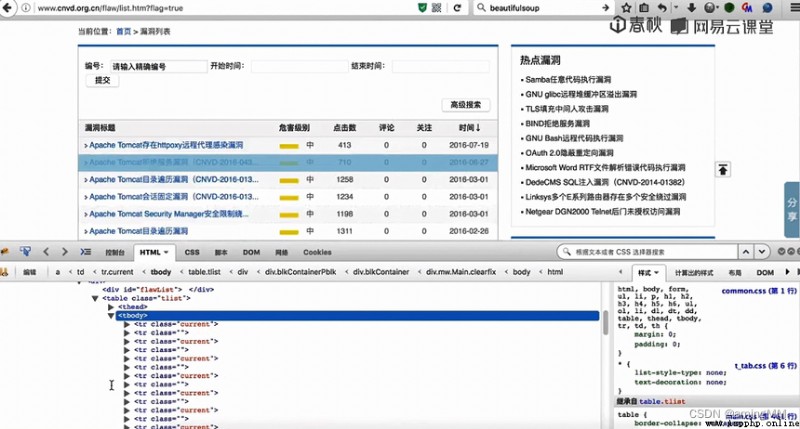Click Firebug back history arrow
The width and height of the screenshot is (800, 429).
46,251
